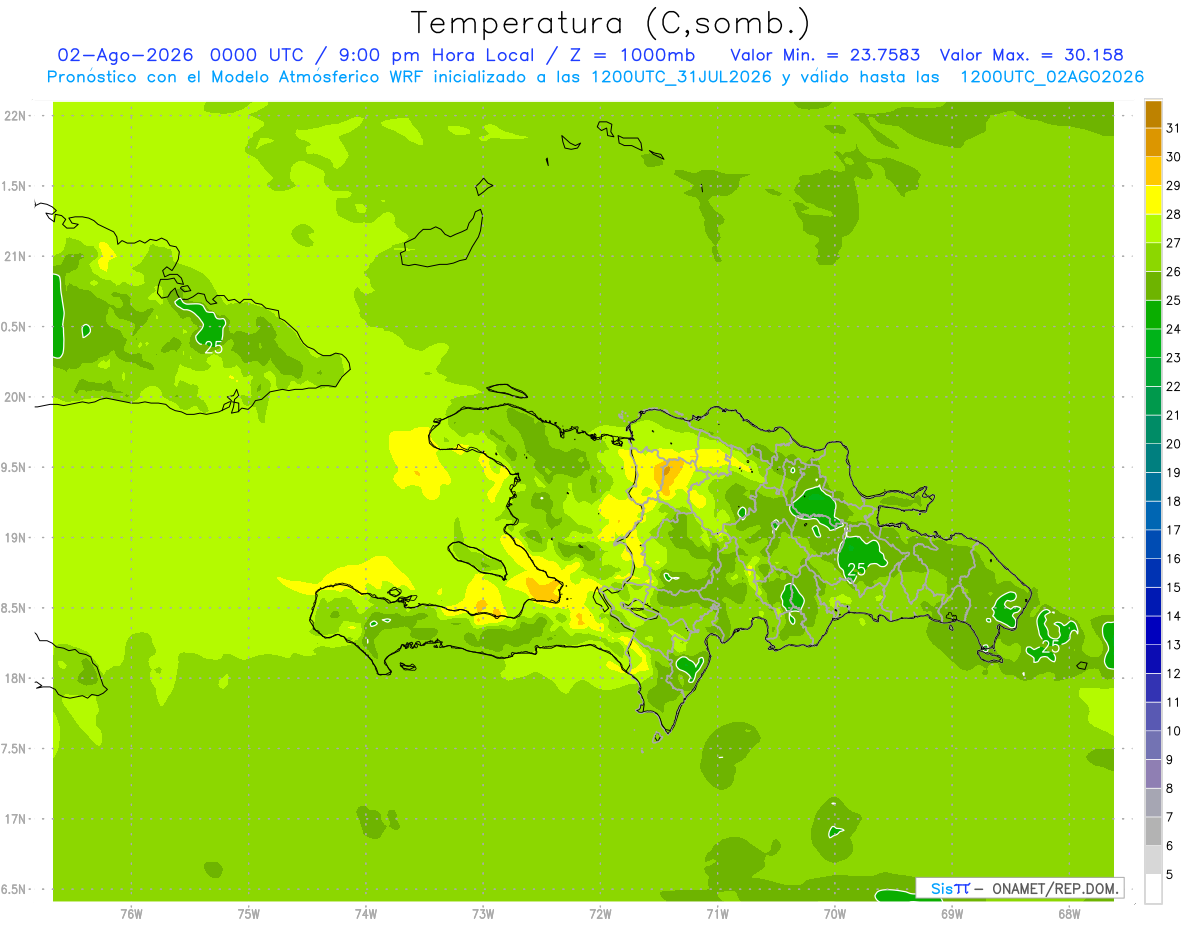
Task: Click the blue colorbar swatch between 16 and 17
Action: tap(1153, 544)
